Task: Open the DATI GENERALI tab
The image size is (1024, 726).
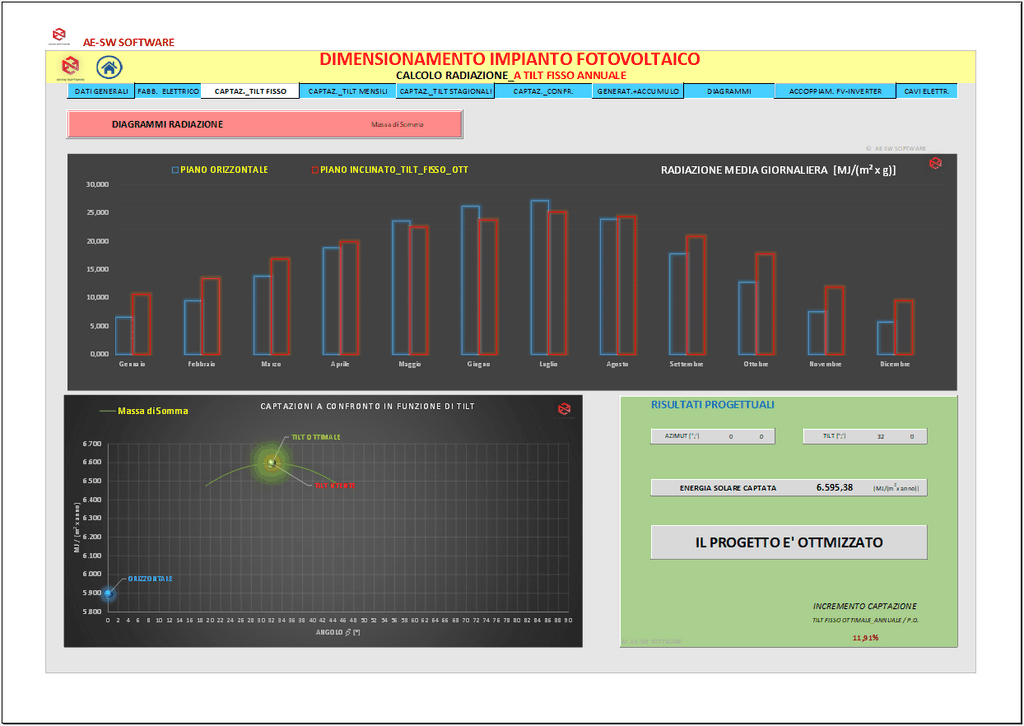Action: pos(101,91)
